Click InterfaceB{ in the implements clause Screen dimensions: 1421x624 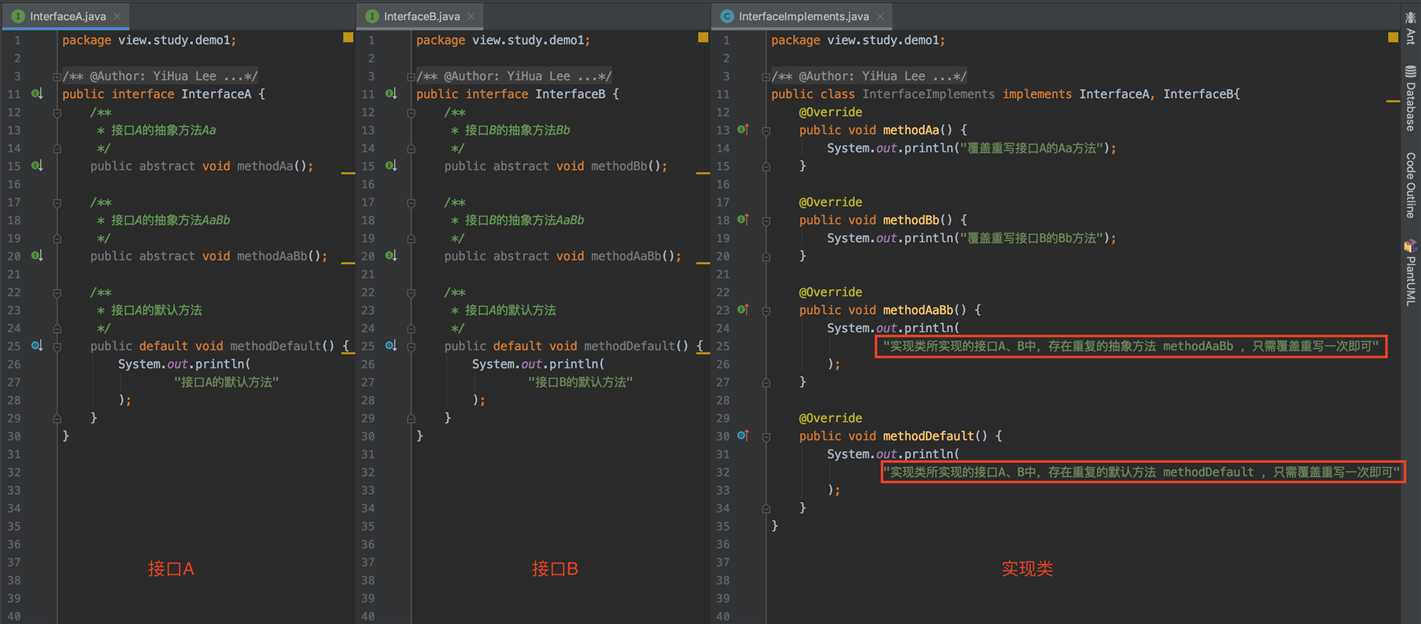click(x=1201, y=94)
